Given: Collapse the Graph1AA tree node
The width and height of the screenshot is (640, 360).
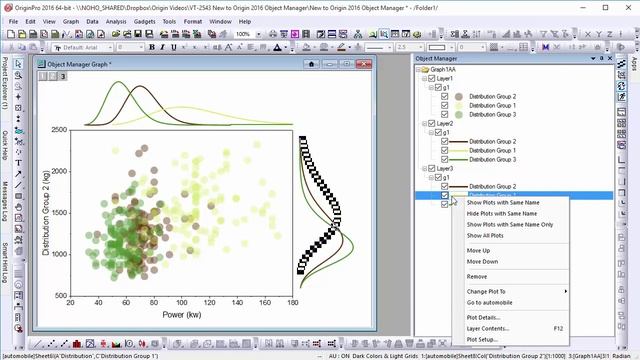Looking at the screenshot, I should tap(418, 69).
